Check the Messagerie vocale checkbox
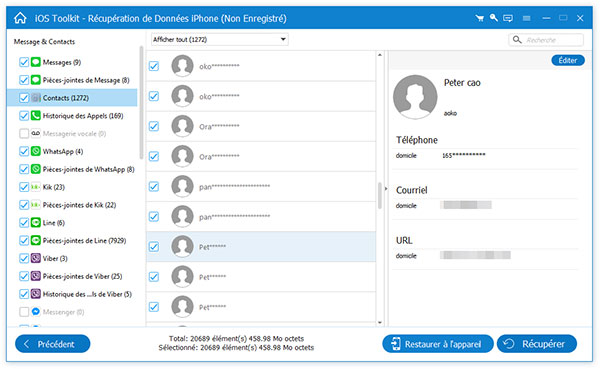 (x=24, y=133)
